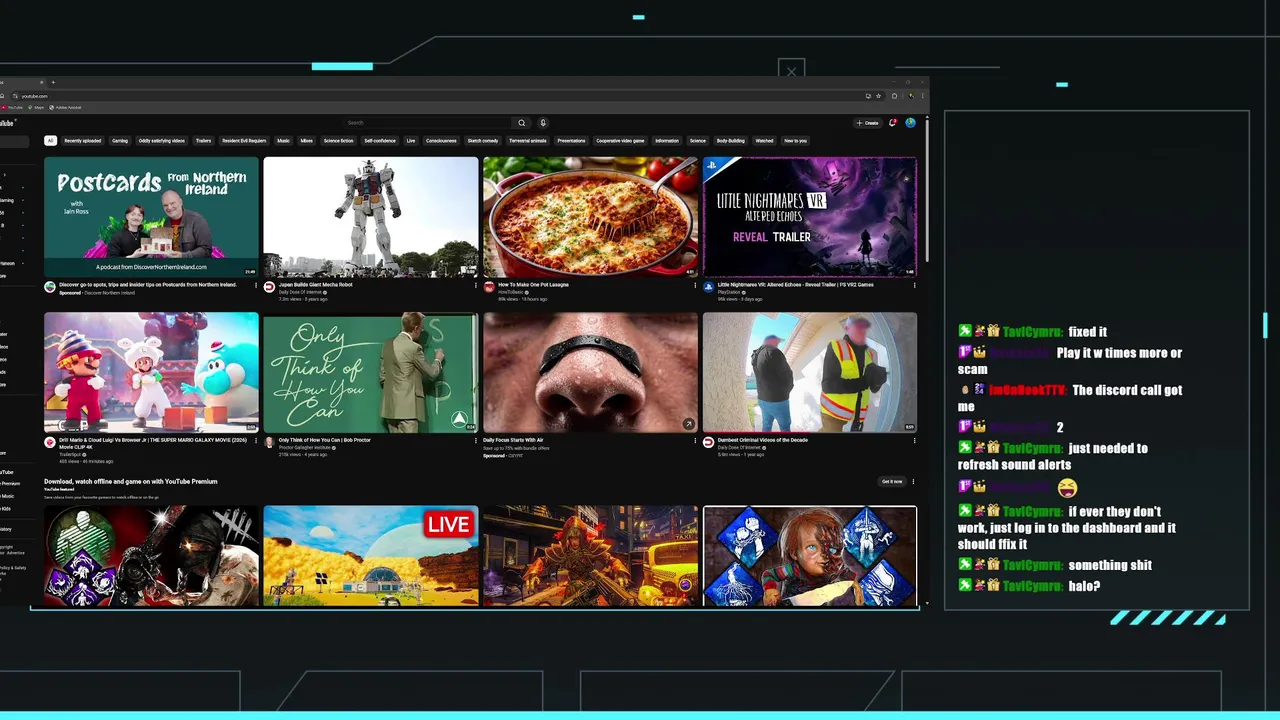The height and width of the screenshot is (720, 1280).
Task: Open three-dot menu for Little Nightmares VR trailer
Action: pos(914,285)
